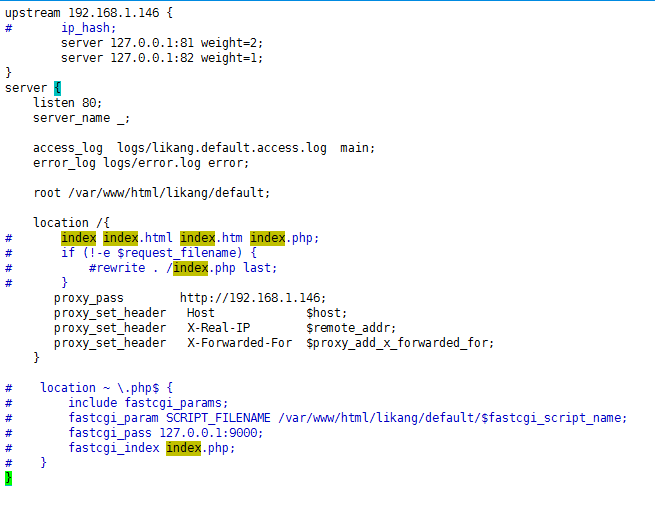The width and height of the screenshot is (655, 511).
Task: Click the 'location ~ \.php$ {' comment line
Action: pos(107,388)
